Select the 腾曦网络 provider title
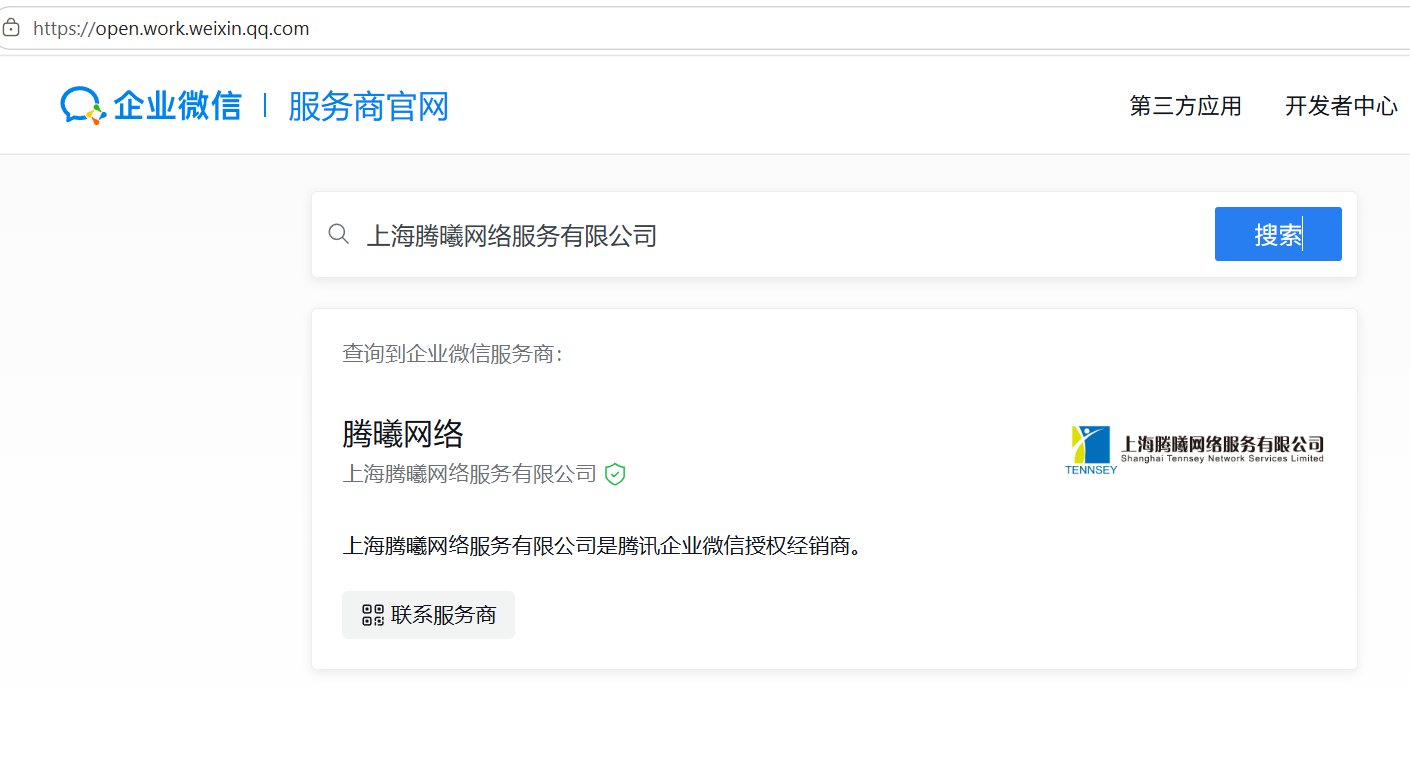The height and width of the screenshot is (775, 1410). point(403,434)
